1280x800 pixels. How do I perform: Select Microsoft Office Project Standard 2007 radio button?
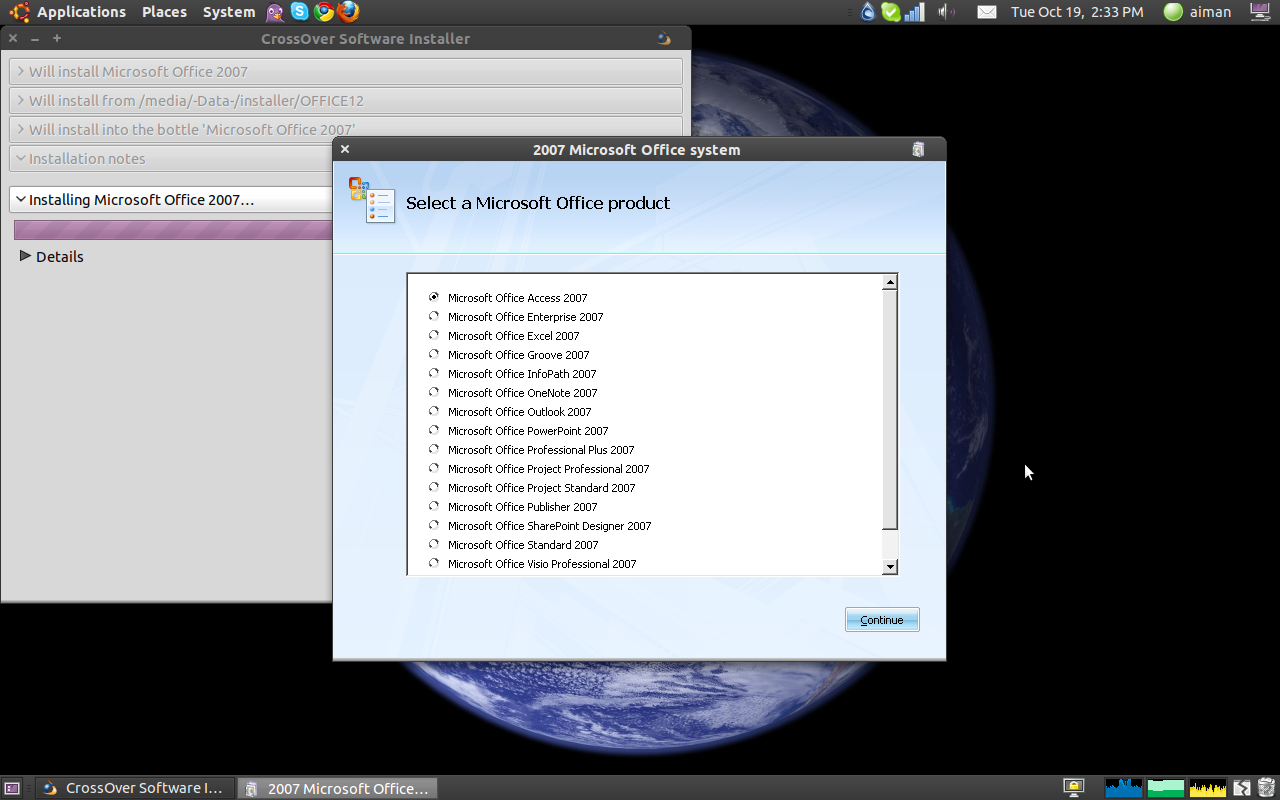[434, 487]
